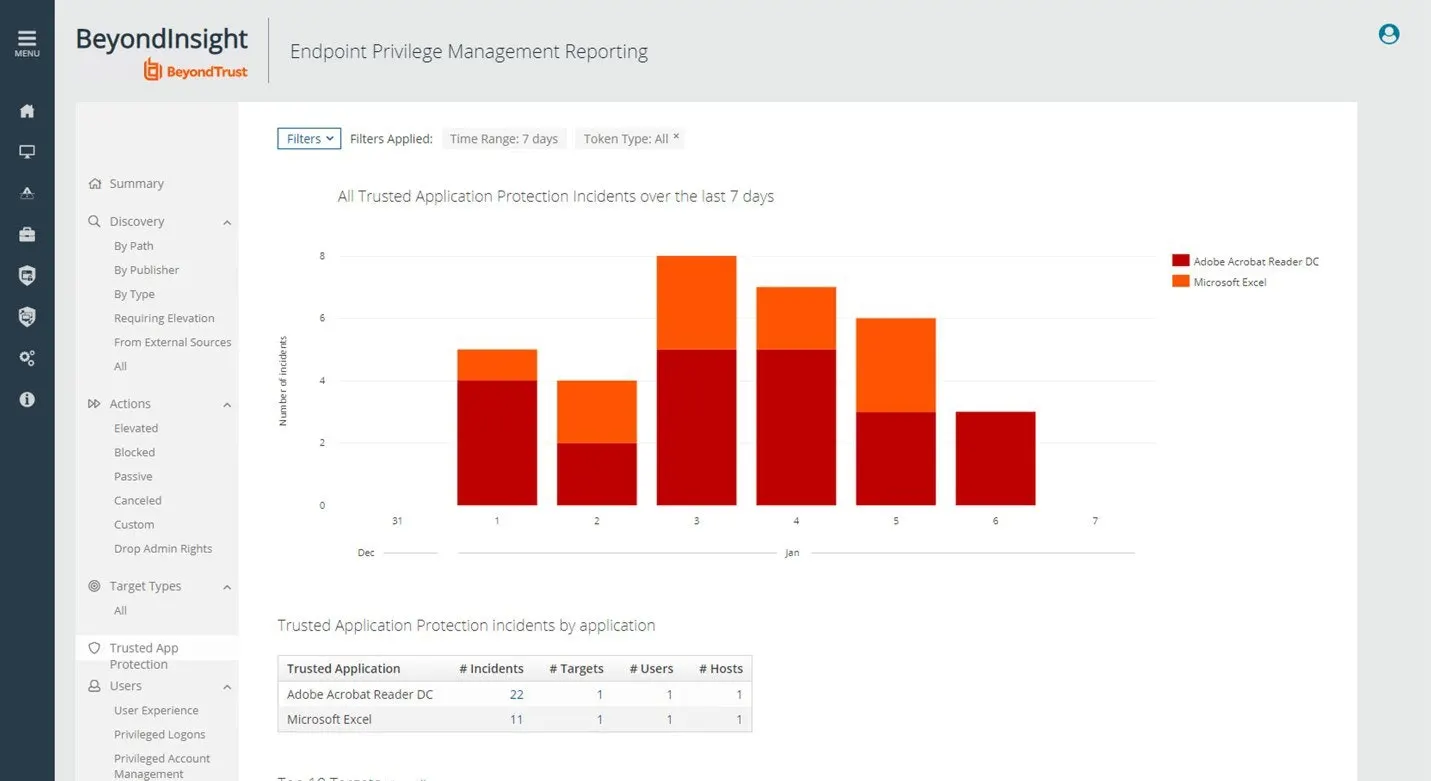The image size is (1431, 781).
Task: Collapse the Users section
Action: tap(227, 687)
